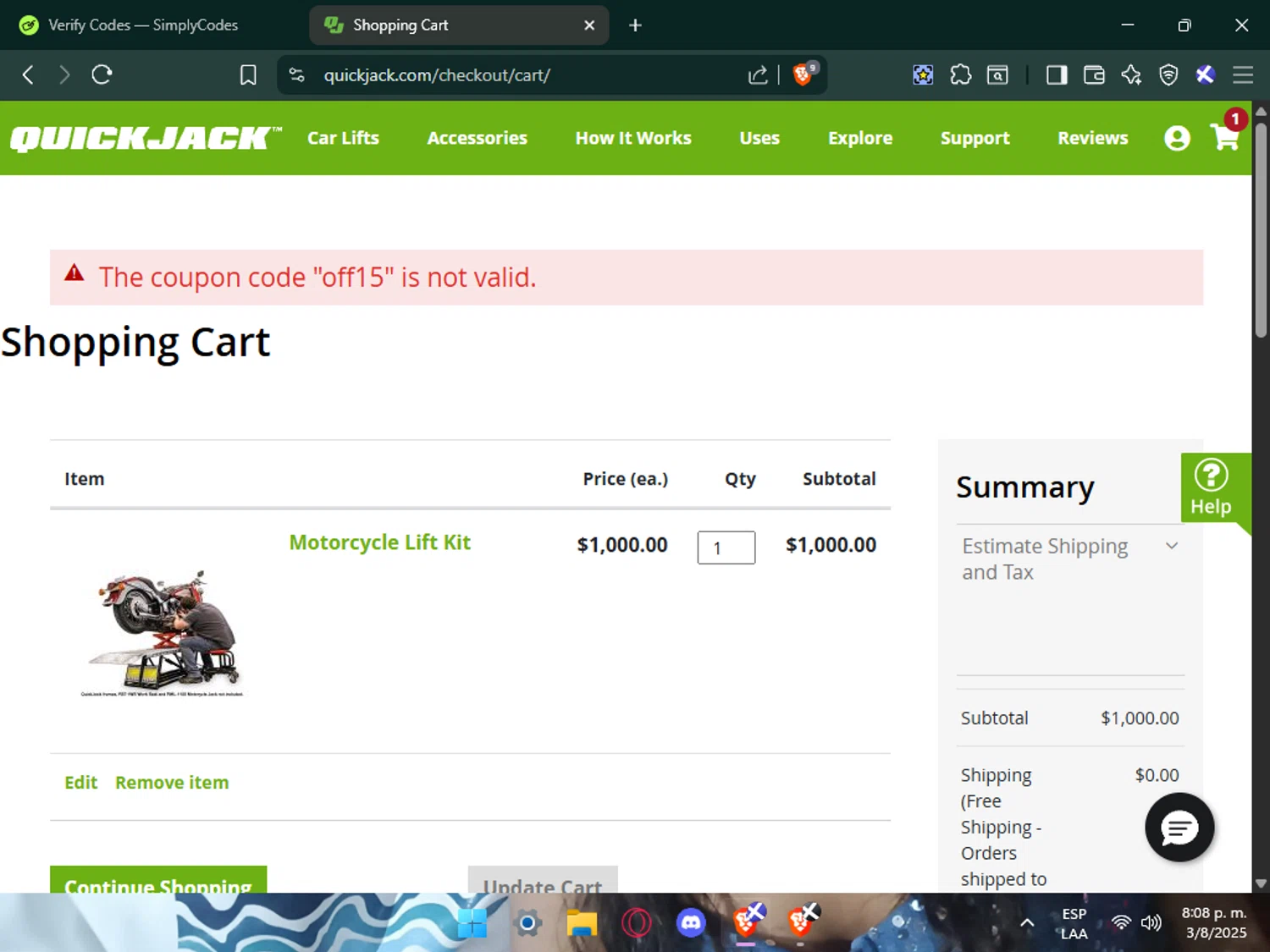This screenshot has height=952, width=1270.
Task: Click Remove item link
Action: point(172,783)
